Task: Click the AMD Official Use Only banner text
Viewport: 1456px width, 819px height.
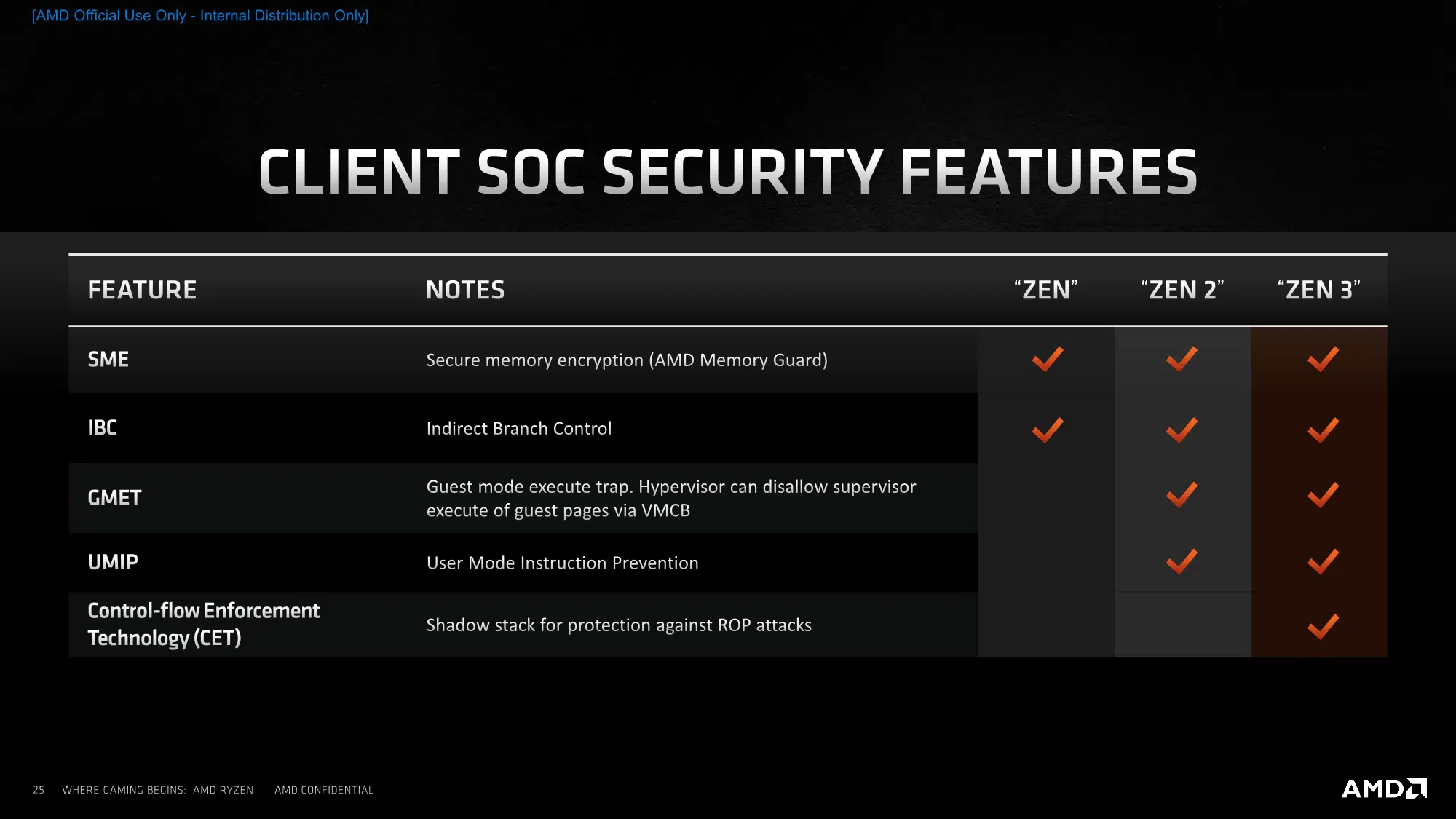Action: pos(200,15)
